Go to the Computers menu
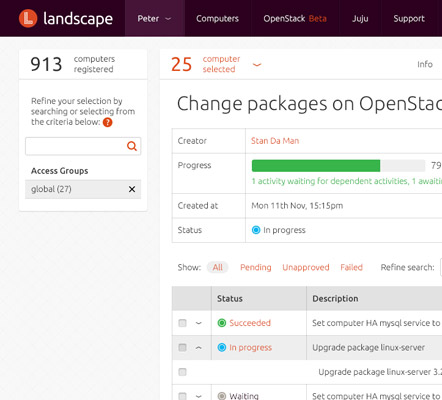Screen dimensions: 442x400 pos(217,19)
